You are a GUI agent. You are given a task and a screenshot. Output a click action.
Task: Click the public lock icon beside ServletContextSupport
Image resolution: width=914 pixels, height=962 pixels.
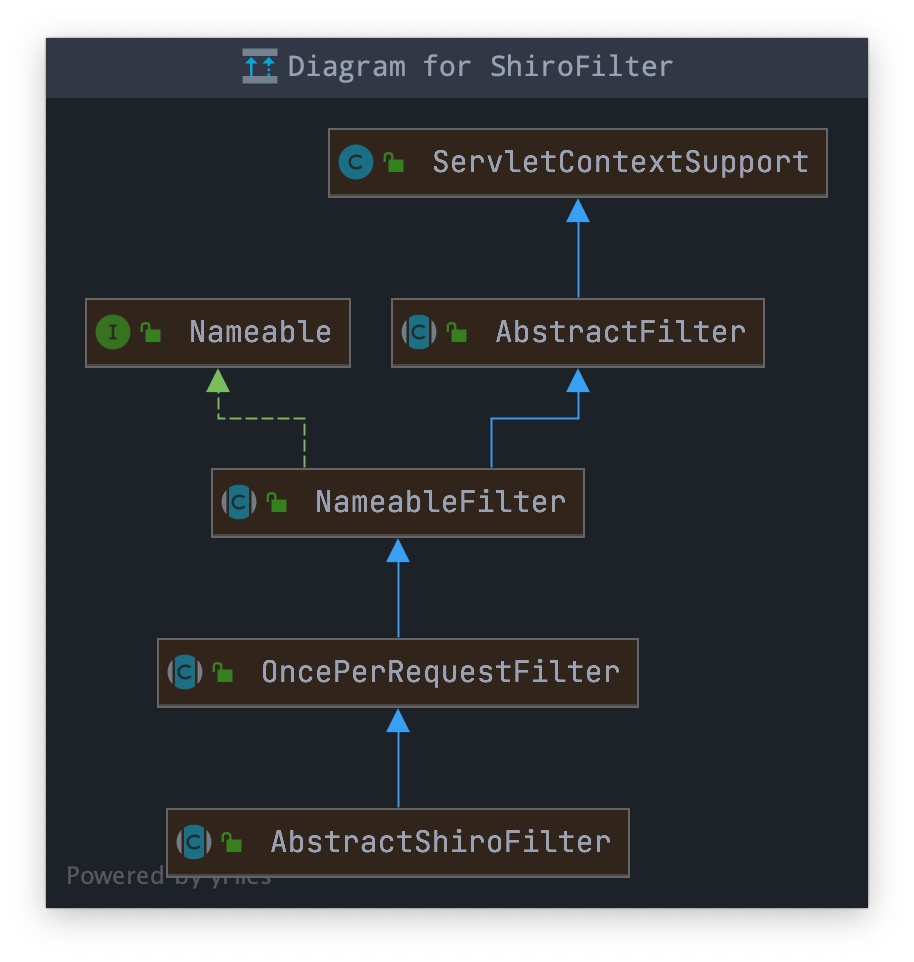pyautogui.click(x=394, y=163)
